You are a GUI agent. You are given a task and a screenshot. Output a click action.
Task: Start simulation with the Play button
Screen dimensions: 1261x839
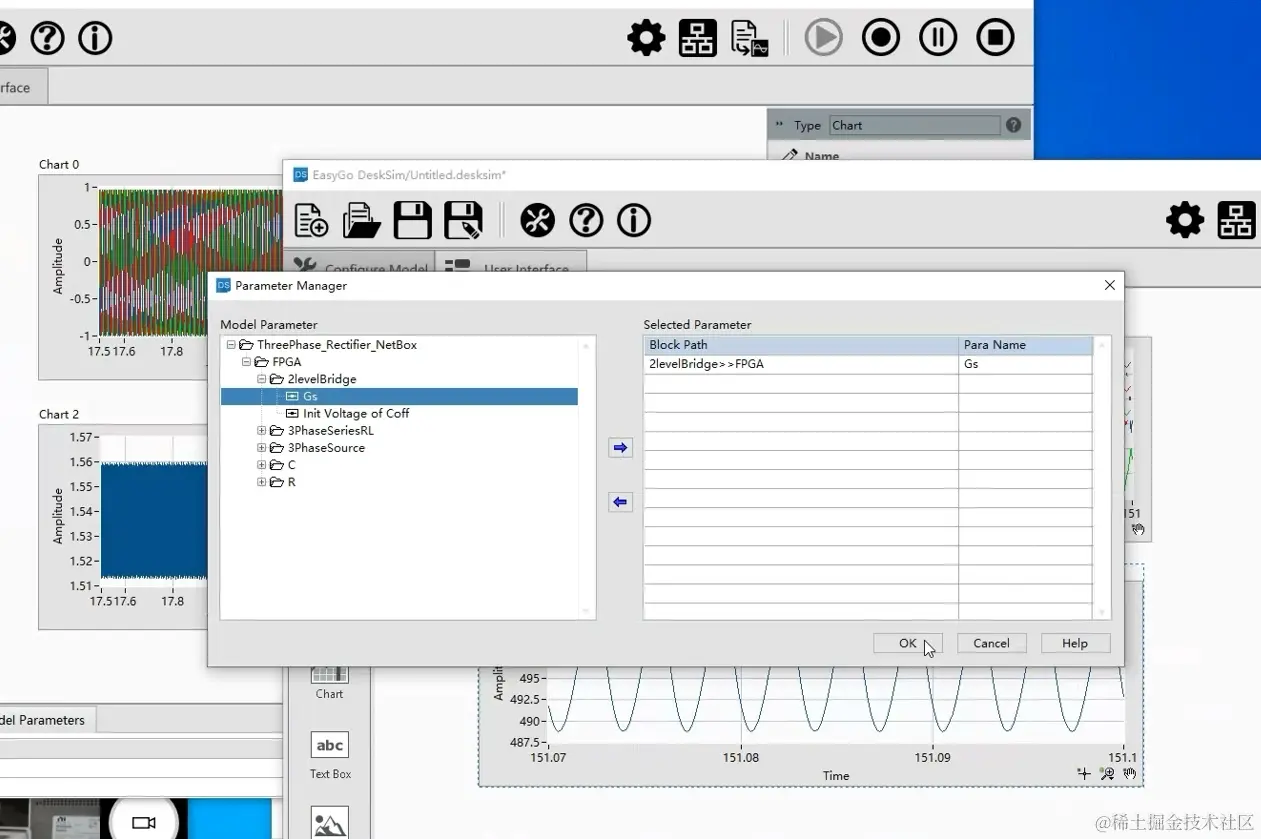click(824, 38)
